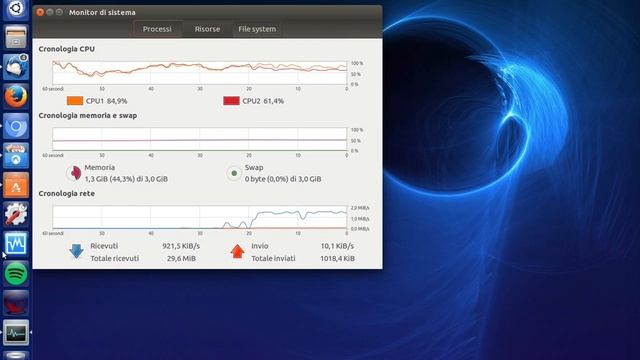Open Chromium browser from the dock
This screenshot has height=360, width=640.
coord(16,126)
